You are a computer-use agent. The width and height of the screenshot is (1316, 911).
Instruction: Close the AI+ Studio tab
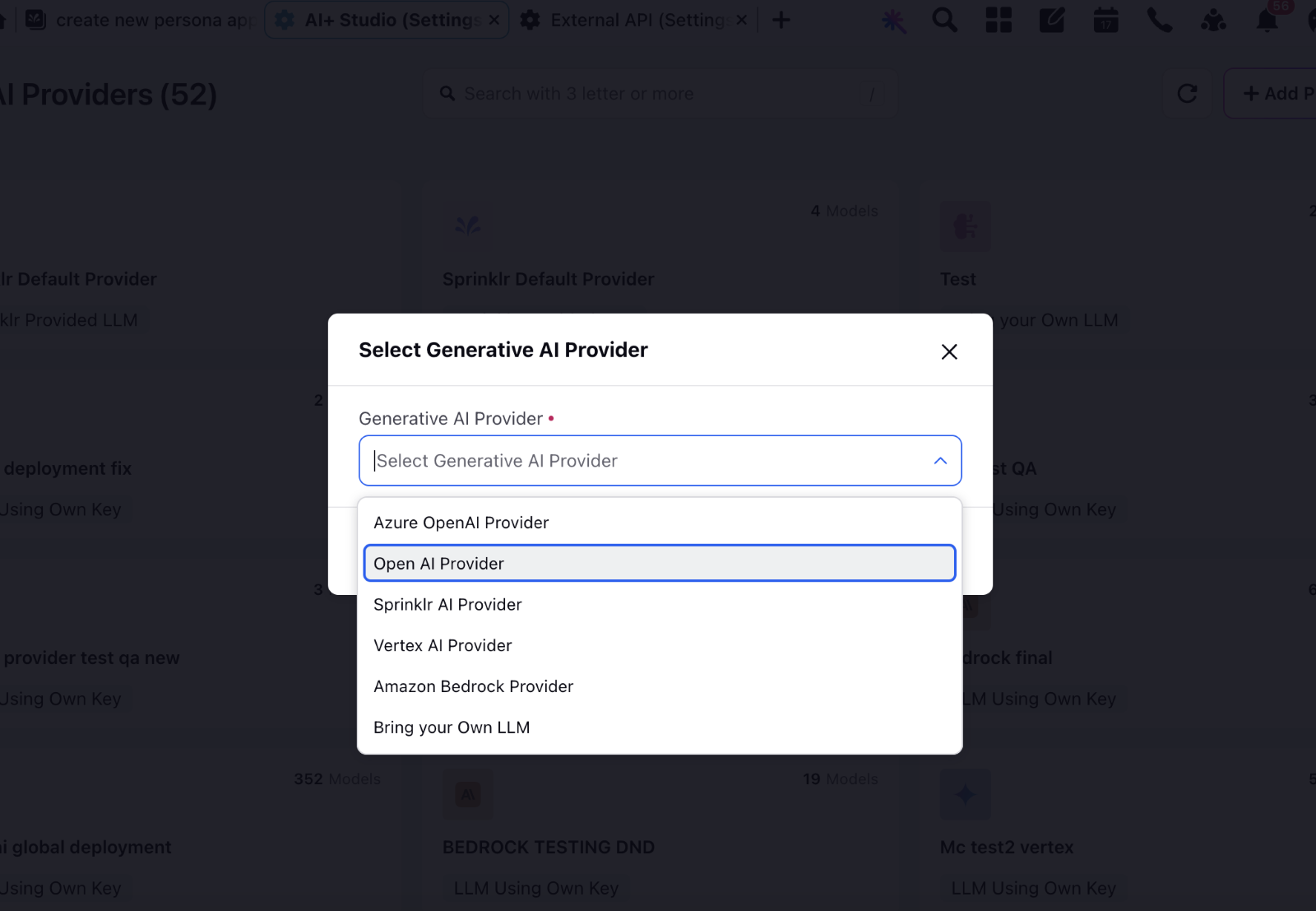[x=494, y=20]
